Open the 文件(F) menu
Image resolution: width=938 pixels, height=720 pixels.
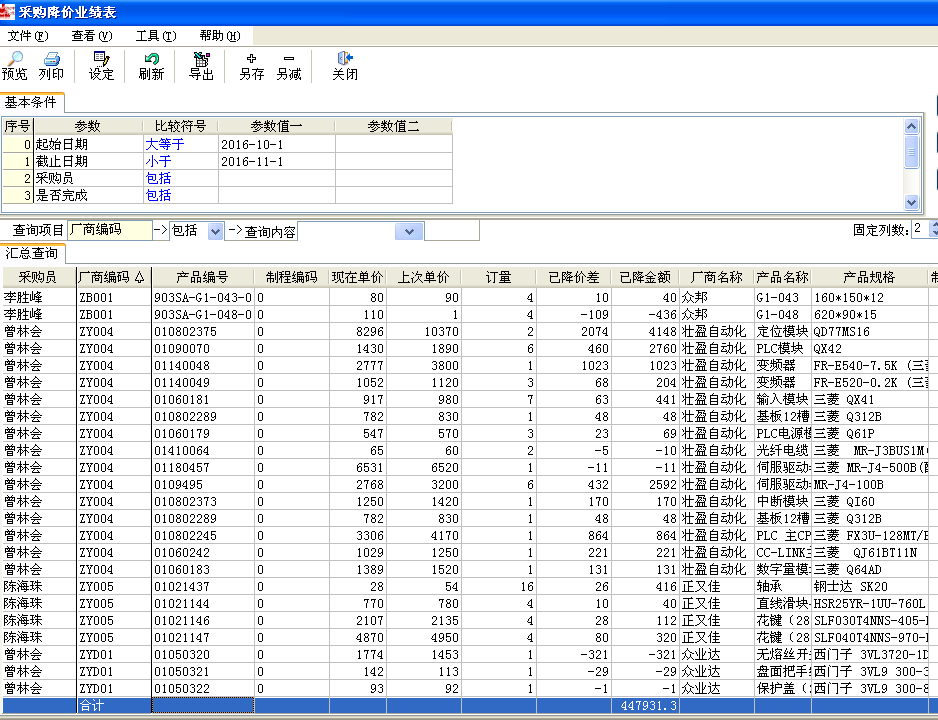28,36
